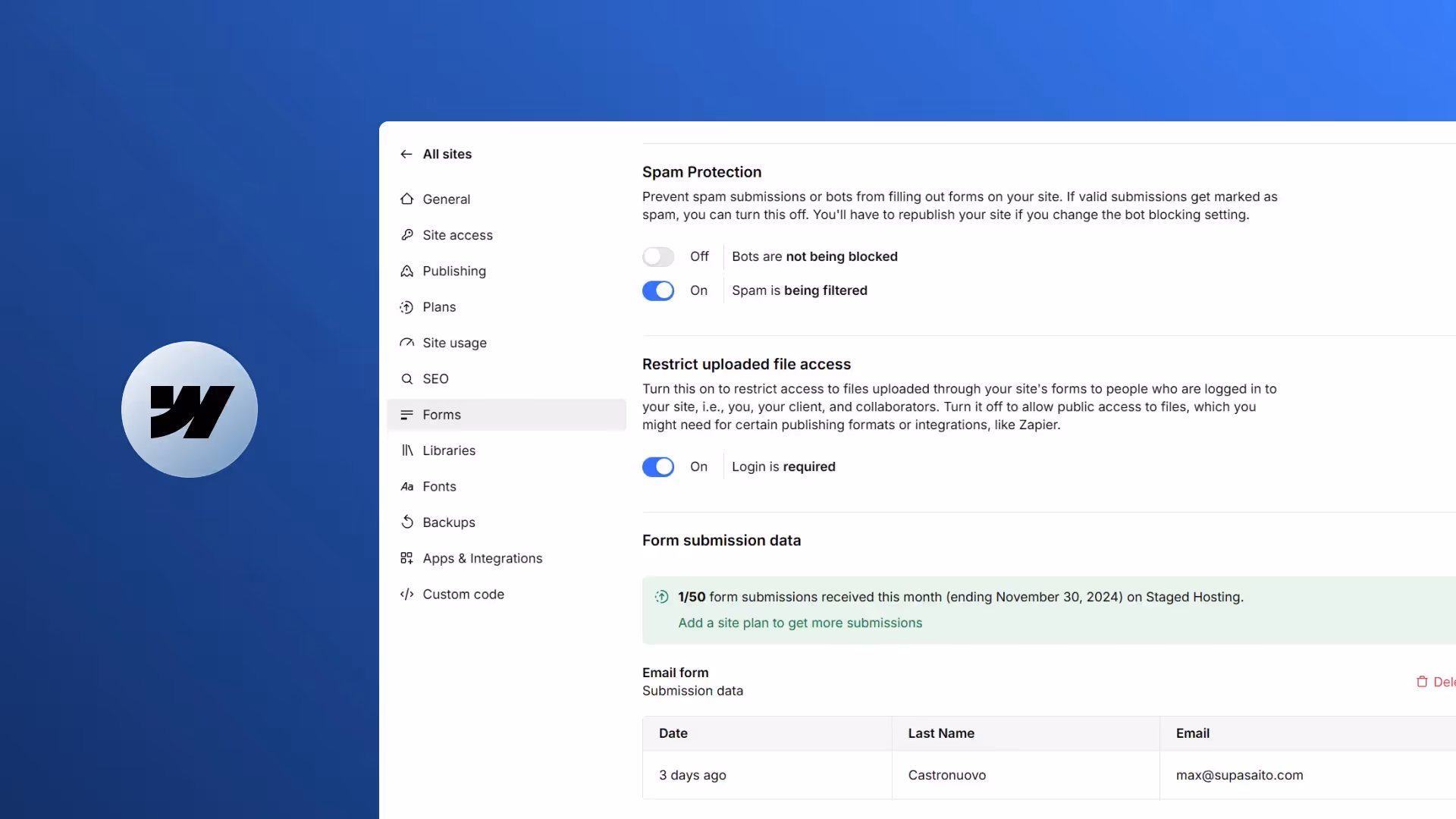Go to the Plans section

coord(439,307)
